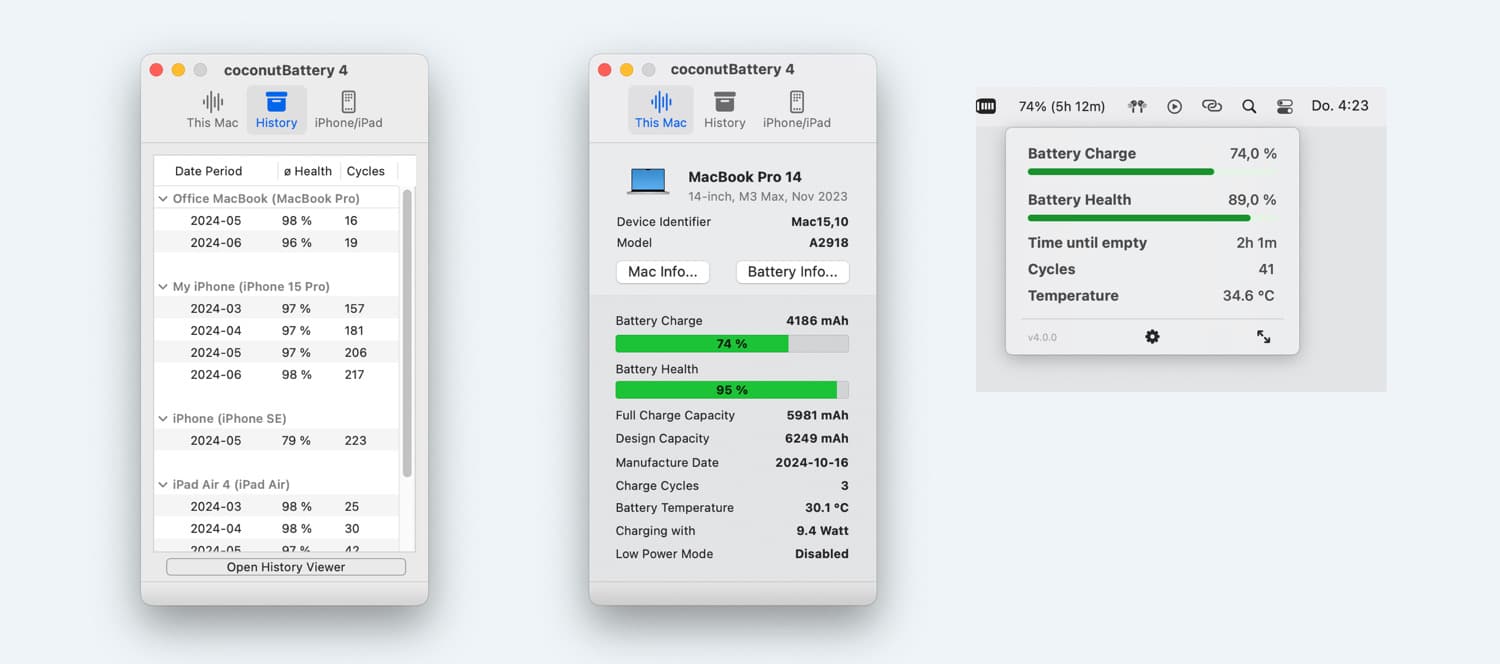1500x664 pixels.
Task: Open Control Center from the menu bar
Action: 1285,106
